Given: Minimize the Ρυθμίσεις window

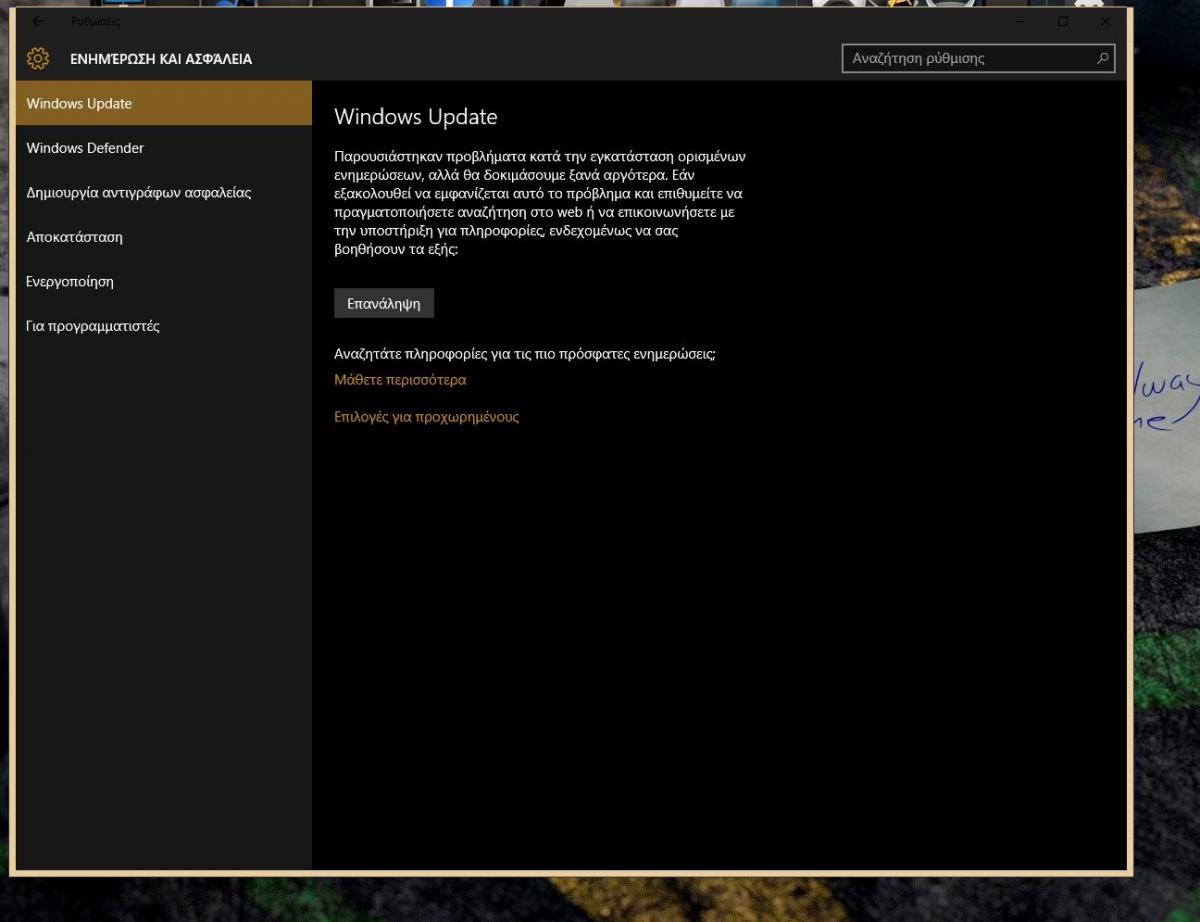Looking at the screenshot, I should click(x=1020, y=21).
